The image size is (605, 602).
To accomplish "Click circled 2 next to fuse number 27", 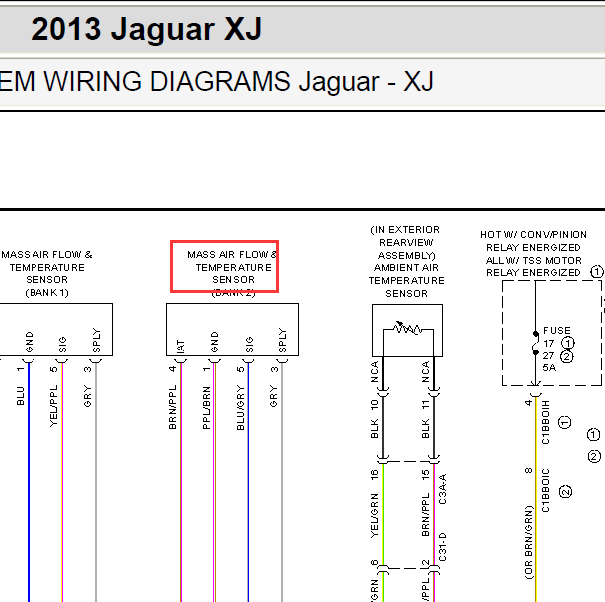I will [x=566, y=356].
